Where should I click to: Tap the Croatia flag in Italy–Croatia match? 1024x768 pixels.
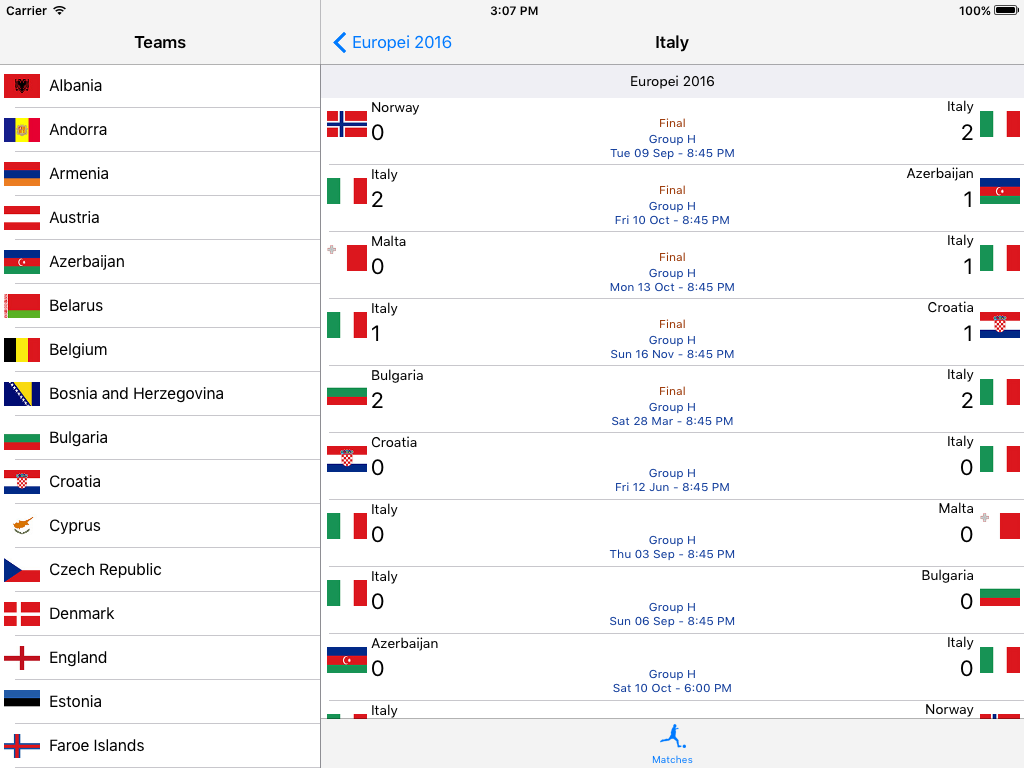point(1000,325)
